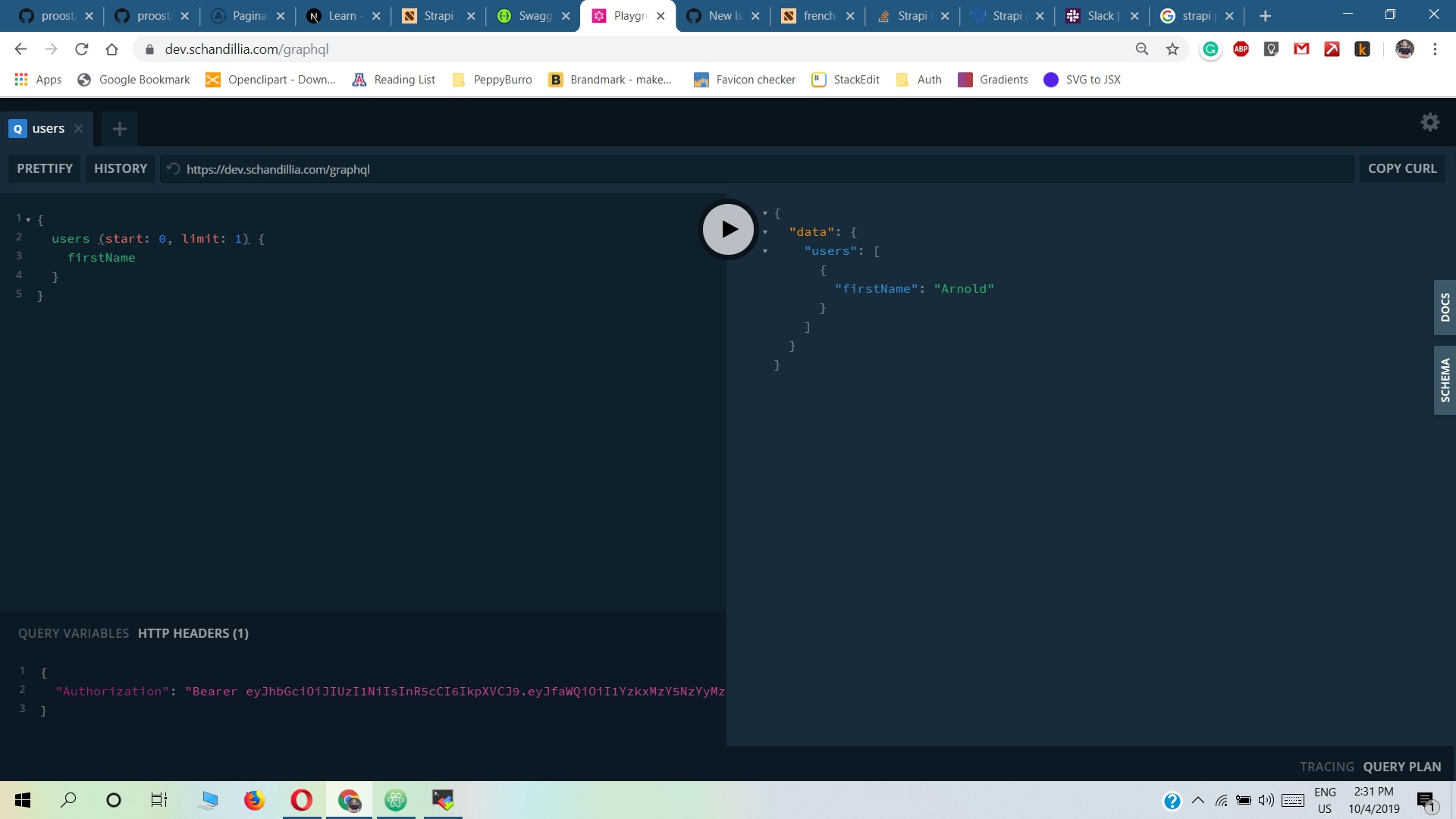Click the "Arnold" value in response
The width and height of the screenshot is (1456, 819).
963,289
